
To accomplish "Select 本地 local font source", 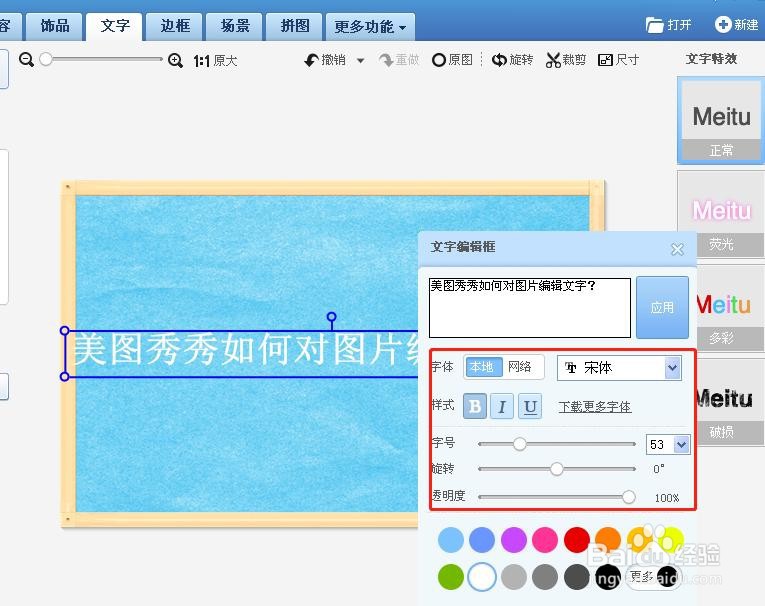I will point(483,367).
